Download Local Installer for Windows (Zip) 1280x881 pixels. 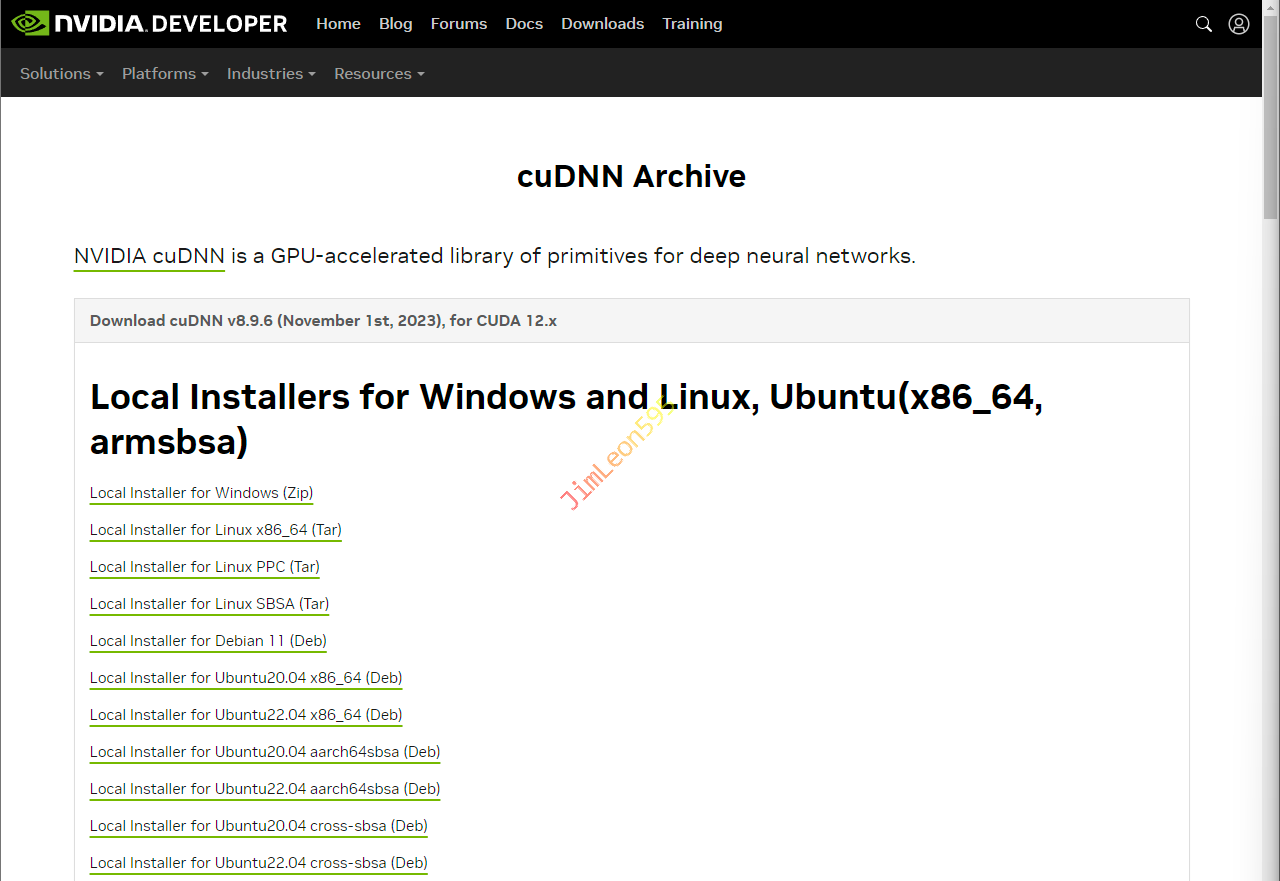tap(201, 493)
